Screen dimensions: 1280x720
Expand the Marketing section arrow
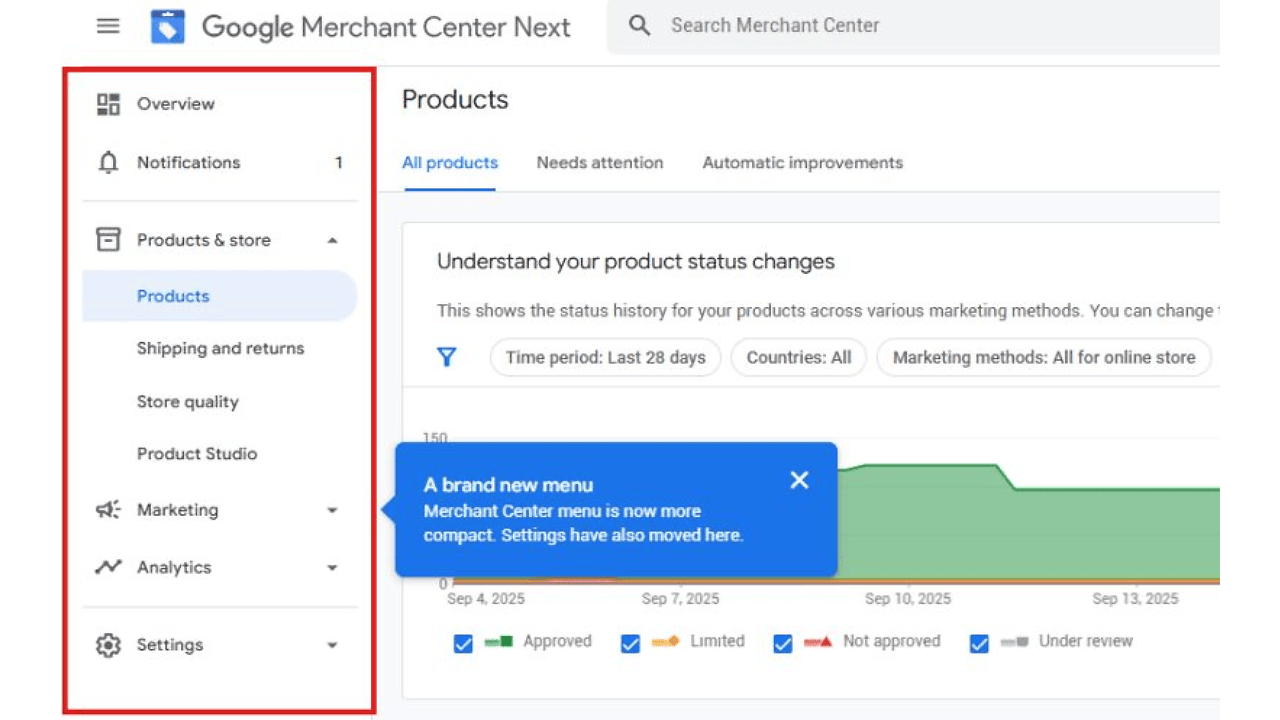[x=332, y=511]
